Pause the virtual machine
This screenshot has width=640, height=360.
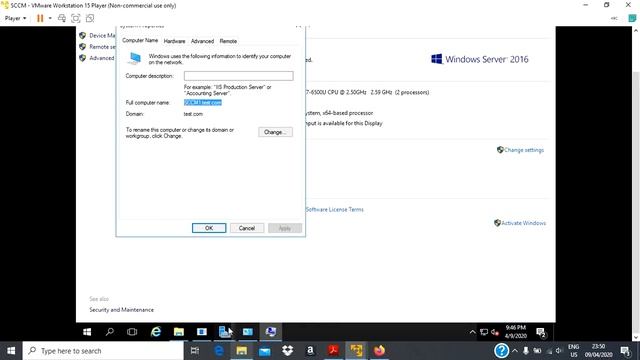coord(40,18)
